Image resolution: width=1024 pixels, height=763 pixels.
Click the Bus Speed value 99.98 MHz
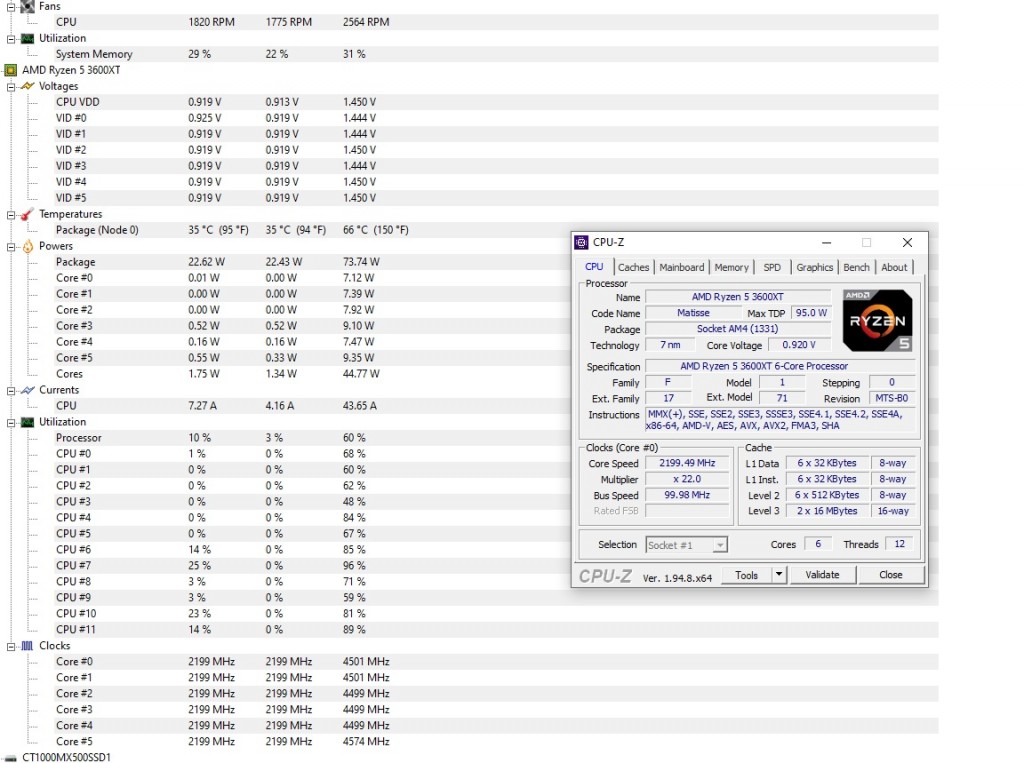(x=687, y=495)
